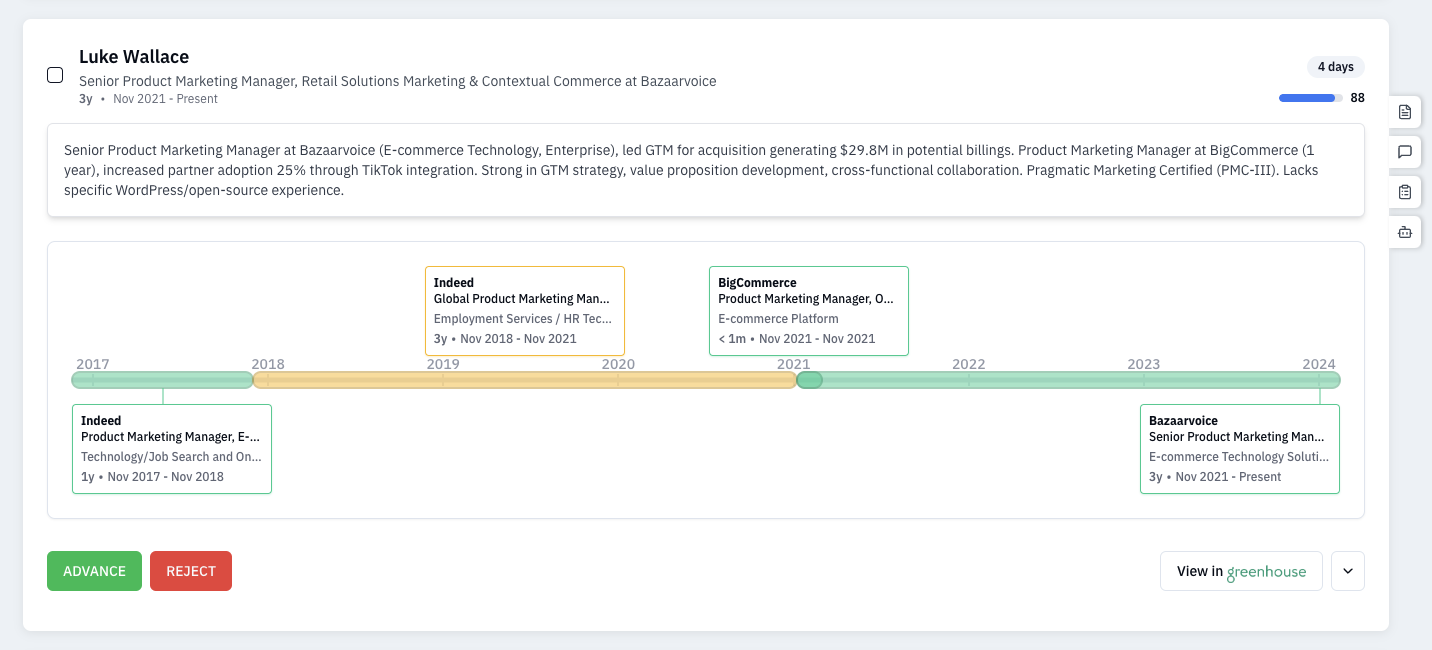
Task: Select the BigCommerce Product Marketing Manager card
Action: coord(809,311)
